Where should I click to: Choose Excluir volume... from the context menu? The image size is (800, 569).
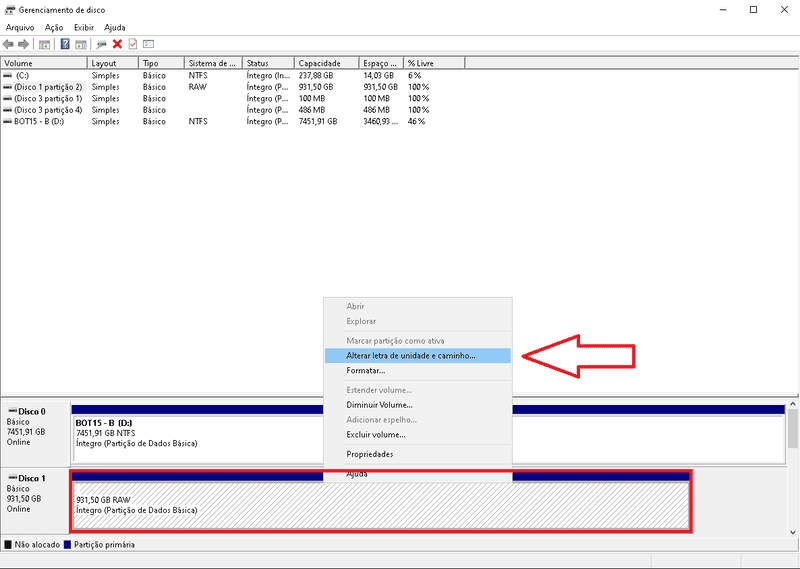coord(417,435)
